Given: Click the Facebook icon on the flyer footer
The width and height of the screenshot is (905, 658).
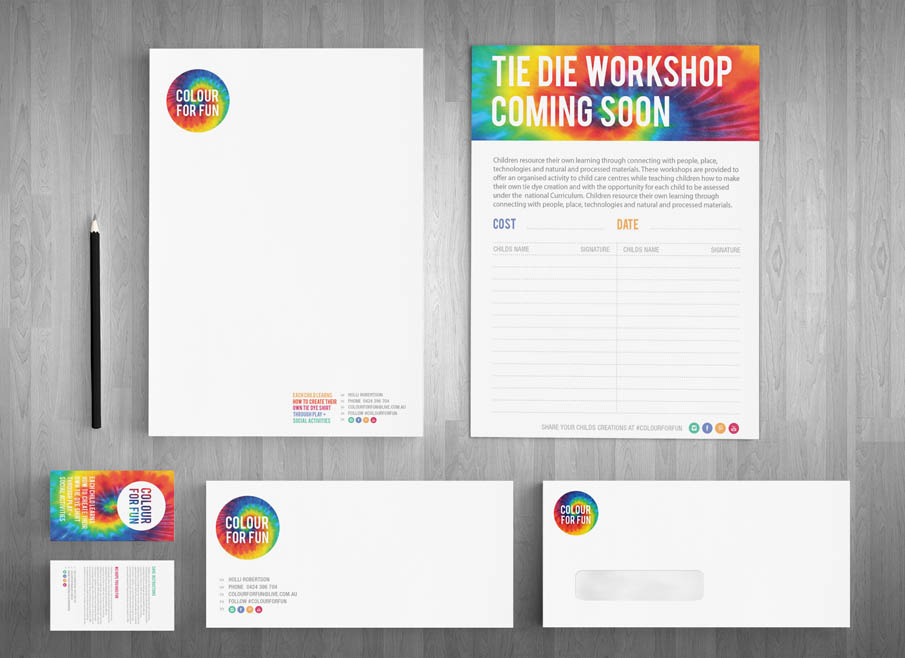Looking at the screenshot, I should [x=707, y=428].
